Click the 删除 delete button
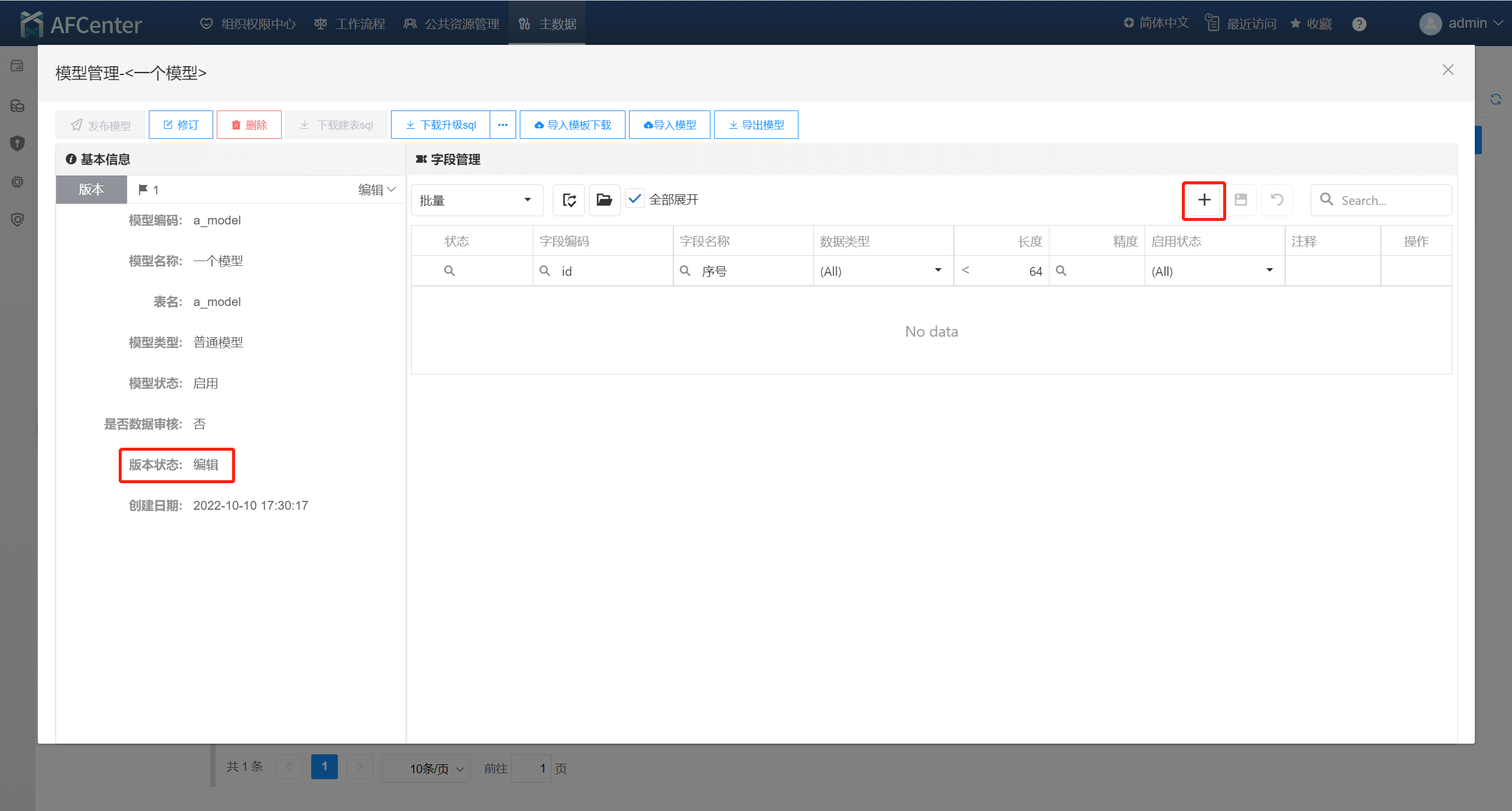Screen dimensions: 1512x811 (x=249, y=125)
